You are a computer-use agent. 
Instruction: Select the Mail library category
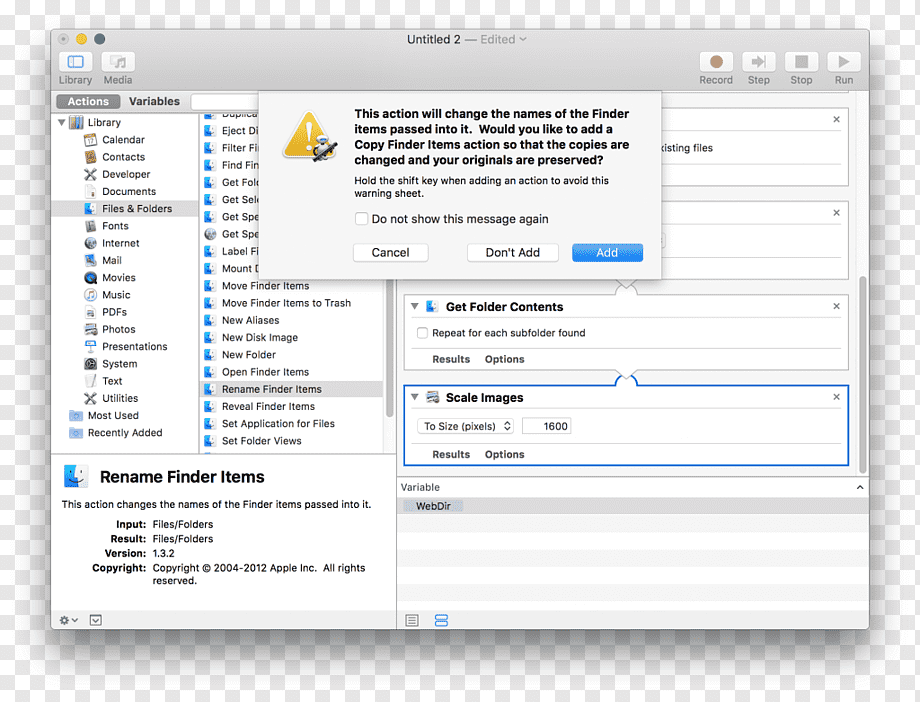tap(111, 260)
